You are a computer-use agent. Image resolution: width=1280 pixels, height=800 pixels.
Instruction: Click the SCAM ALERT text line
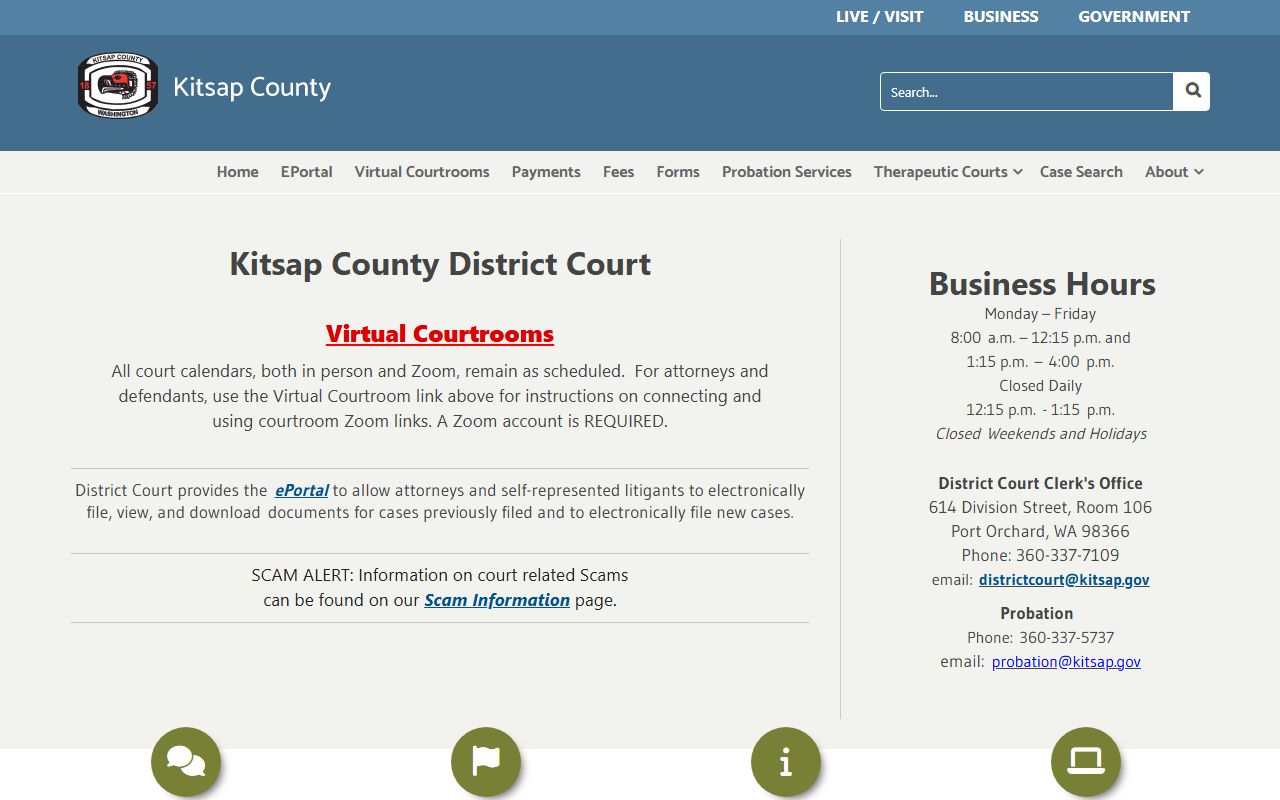pos(440,575)
